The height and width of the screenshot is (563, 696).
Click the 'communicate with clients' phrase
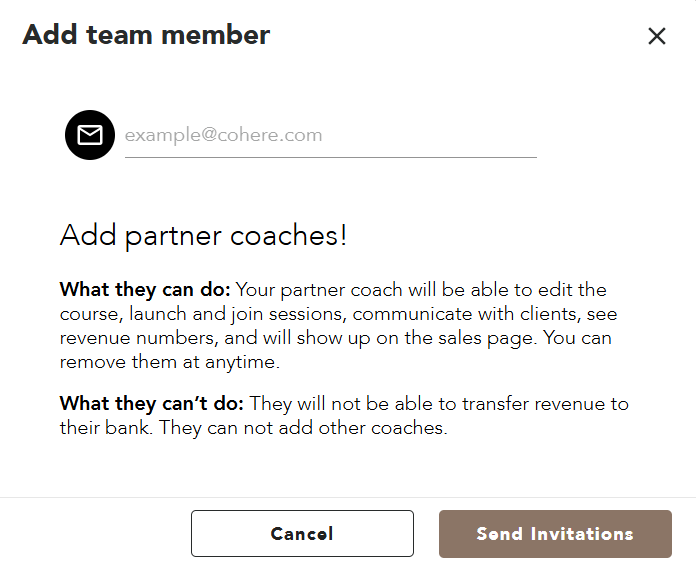point(451,314)
